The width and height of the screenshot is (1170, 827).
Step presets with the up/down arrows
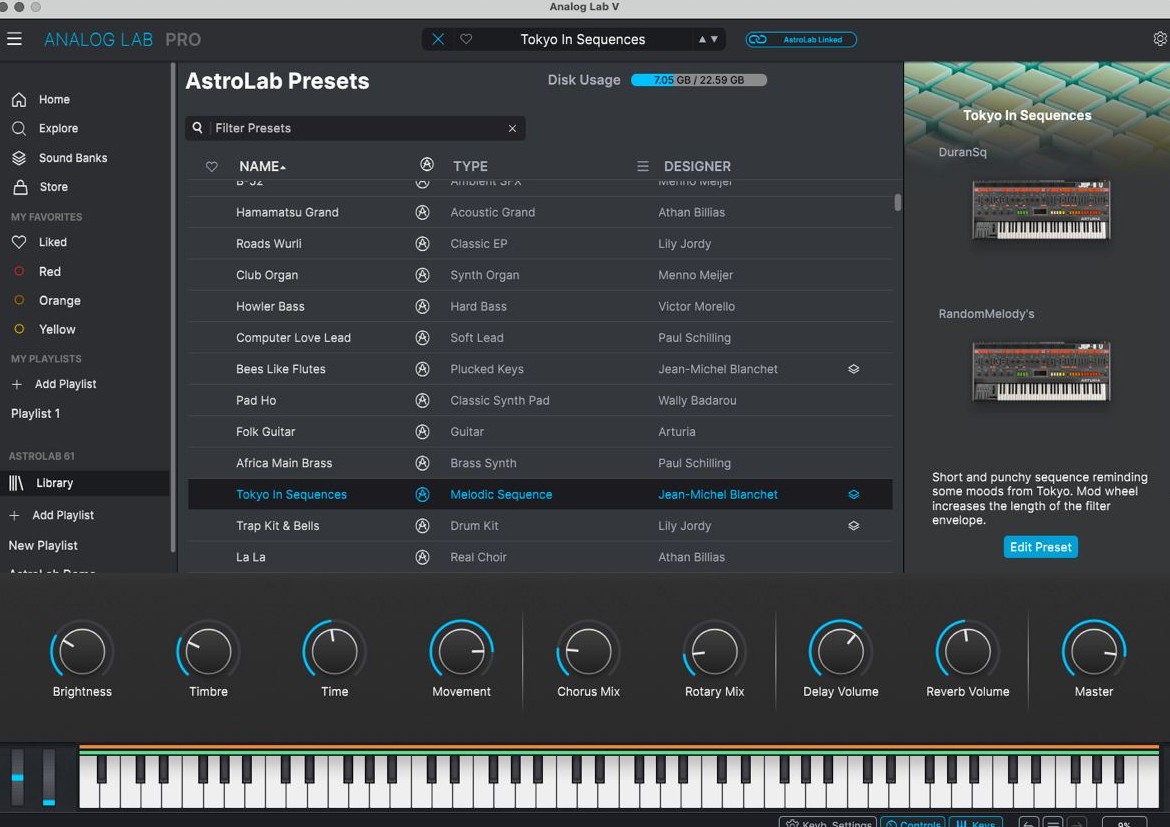tap(708, 39)
